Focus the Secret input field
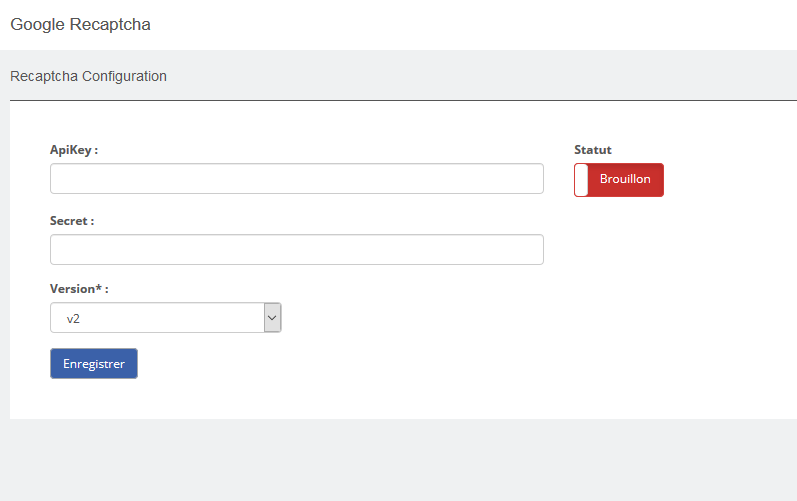Screen dimensions: 797x501 (297, 249)
